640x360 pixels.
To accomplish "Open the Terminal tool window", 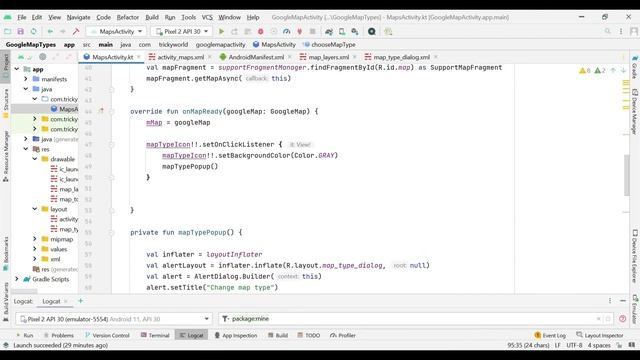I will pos(155,335).
